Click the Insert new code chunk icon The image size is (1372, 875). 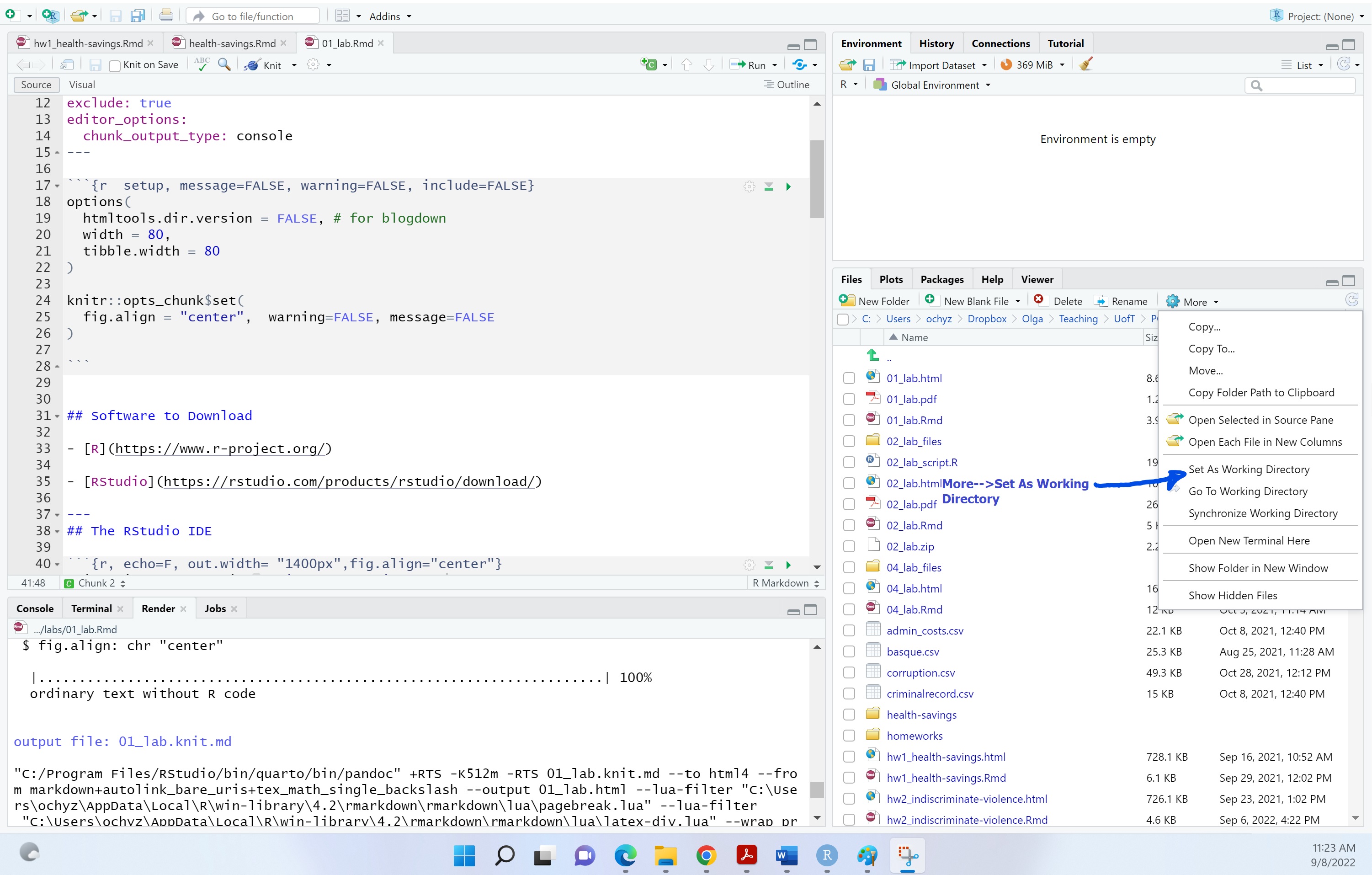[649, 64]
